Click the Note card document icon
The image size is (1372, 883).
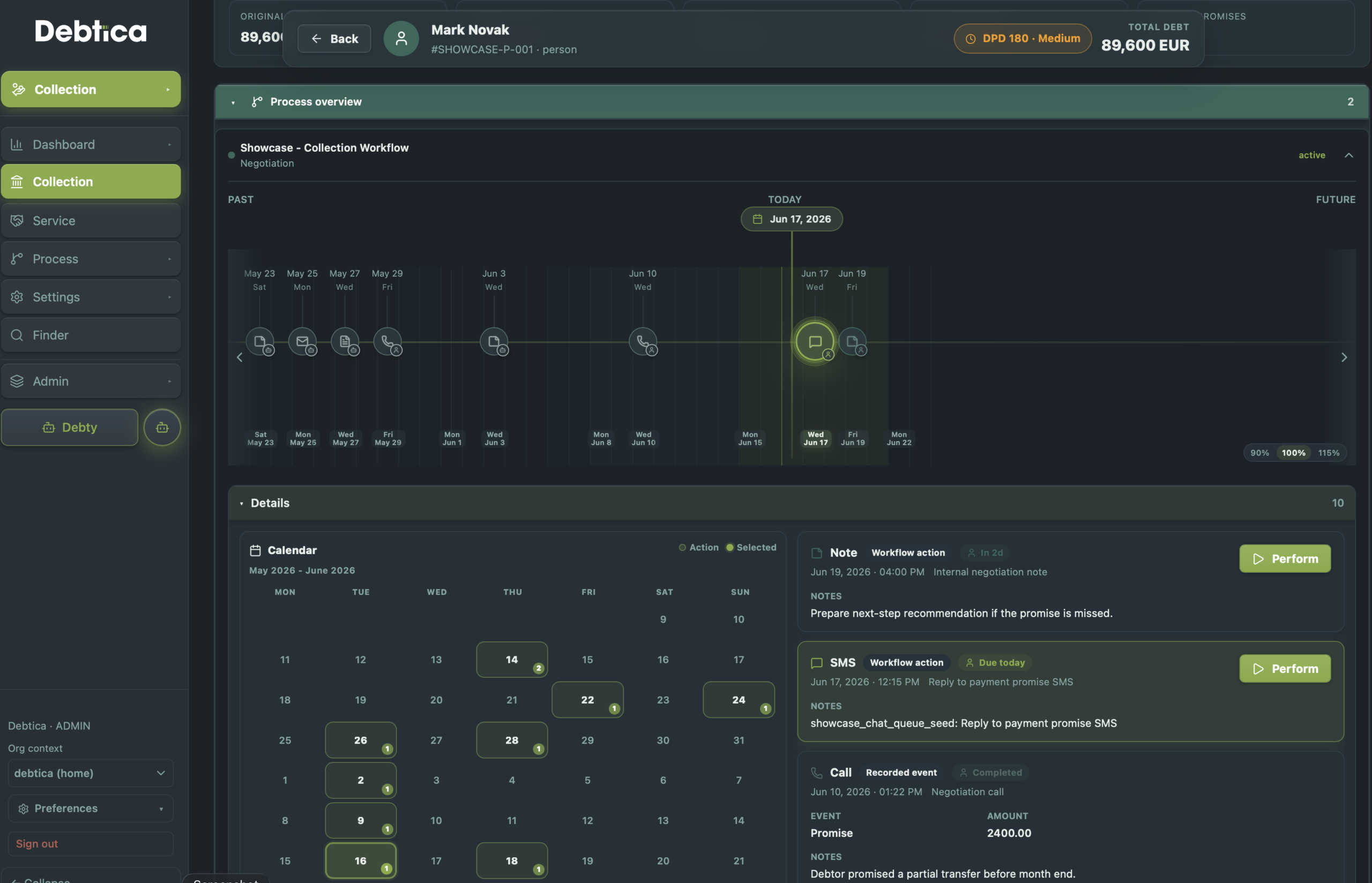point(817,553)
